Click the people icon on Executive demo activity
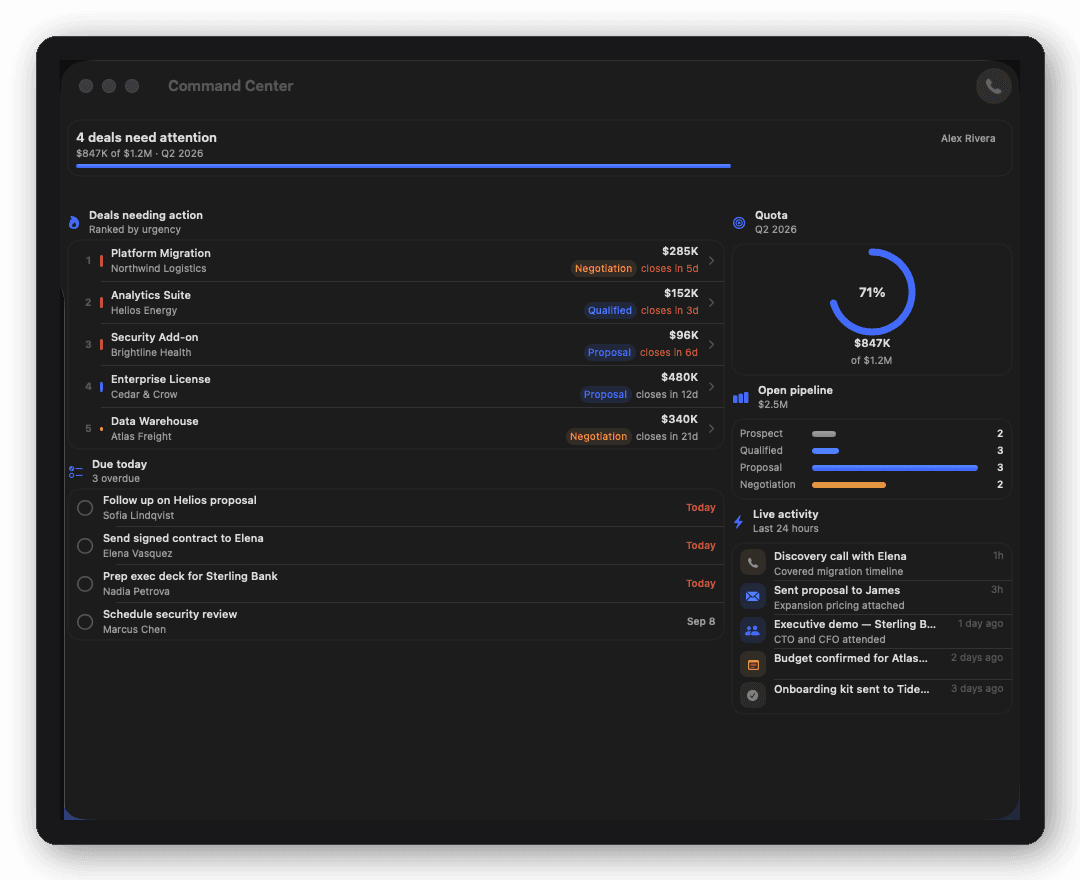This screenshot has width=1080, height=880. [752, 630]
